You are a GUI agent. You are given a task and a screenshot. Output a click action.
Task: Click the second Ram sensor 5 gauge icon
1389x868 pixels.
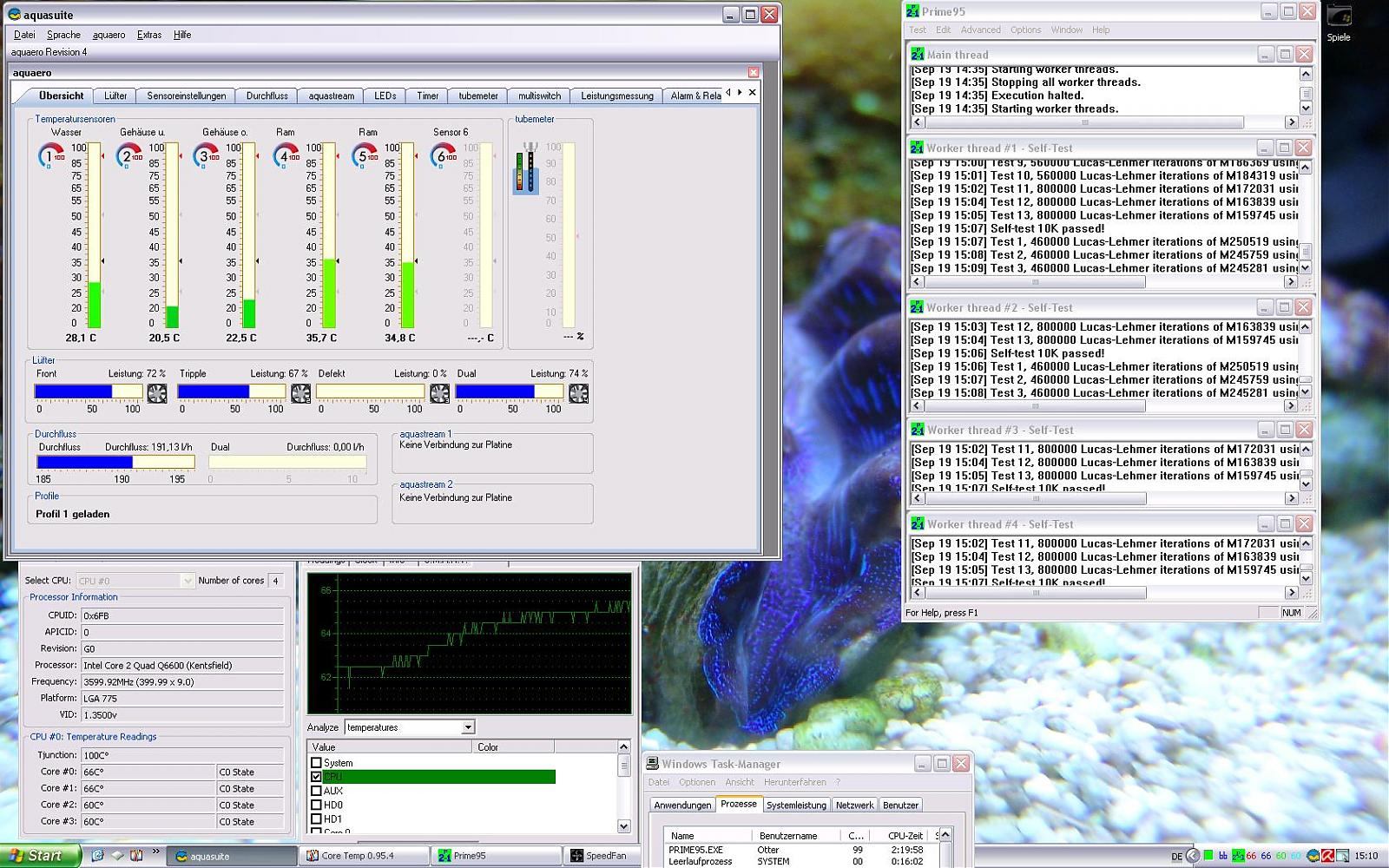pyautogui.click(x=365, y=156)
